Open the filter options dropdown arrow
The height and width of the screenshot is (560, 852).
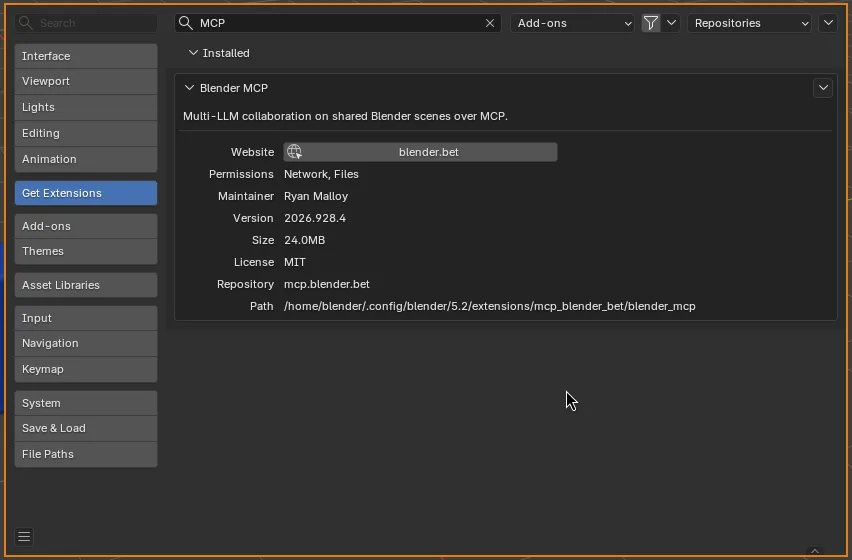(671, 23)
